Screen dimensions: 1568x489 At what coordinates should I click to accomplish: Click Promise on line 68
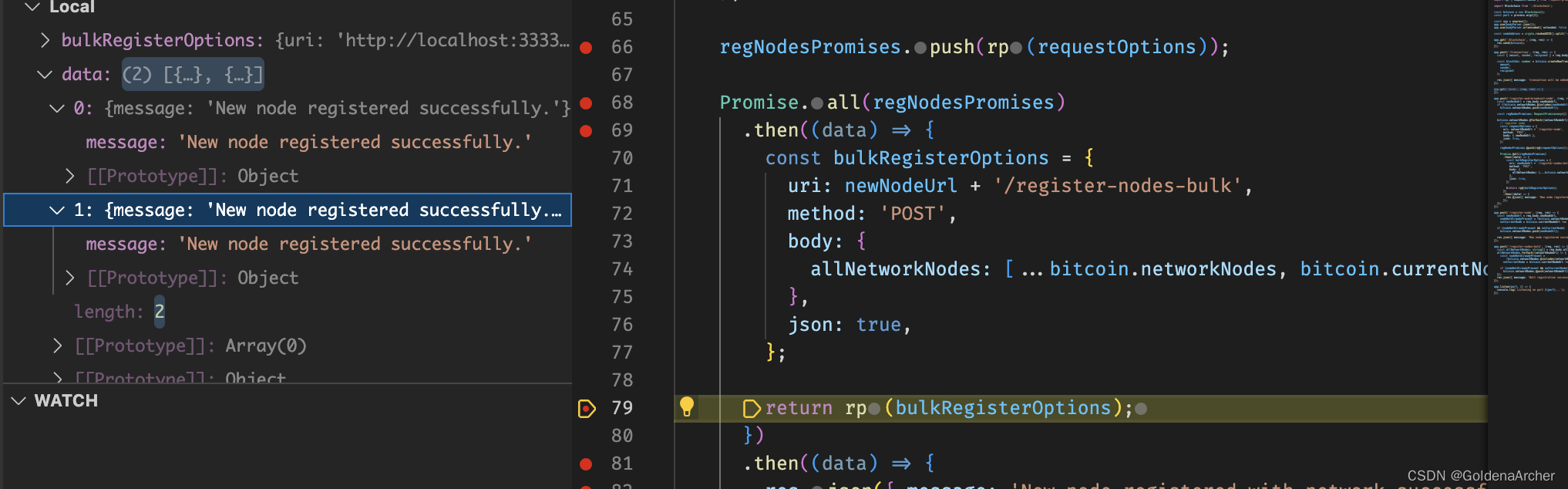tap(759, 103)
